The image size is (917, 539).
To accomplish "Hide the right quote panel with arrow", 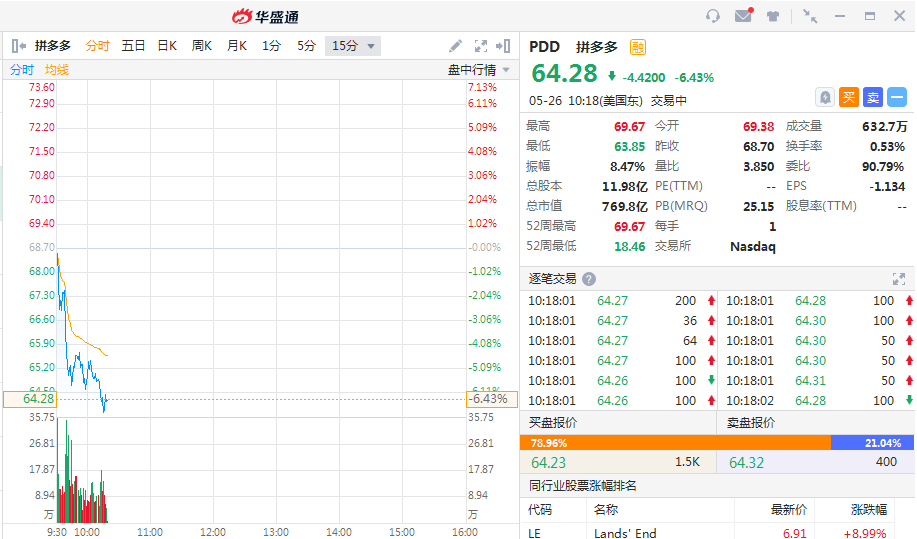I will tap(504, 46).
